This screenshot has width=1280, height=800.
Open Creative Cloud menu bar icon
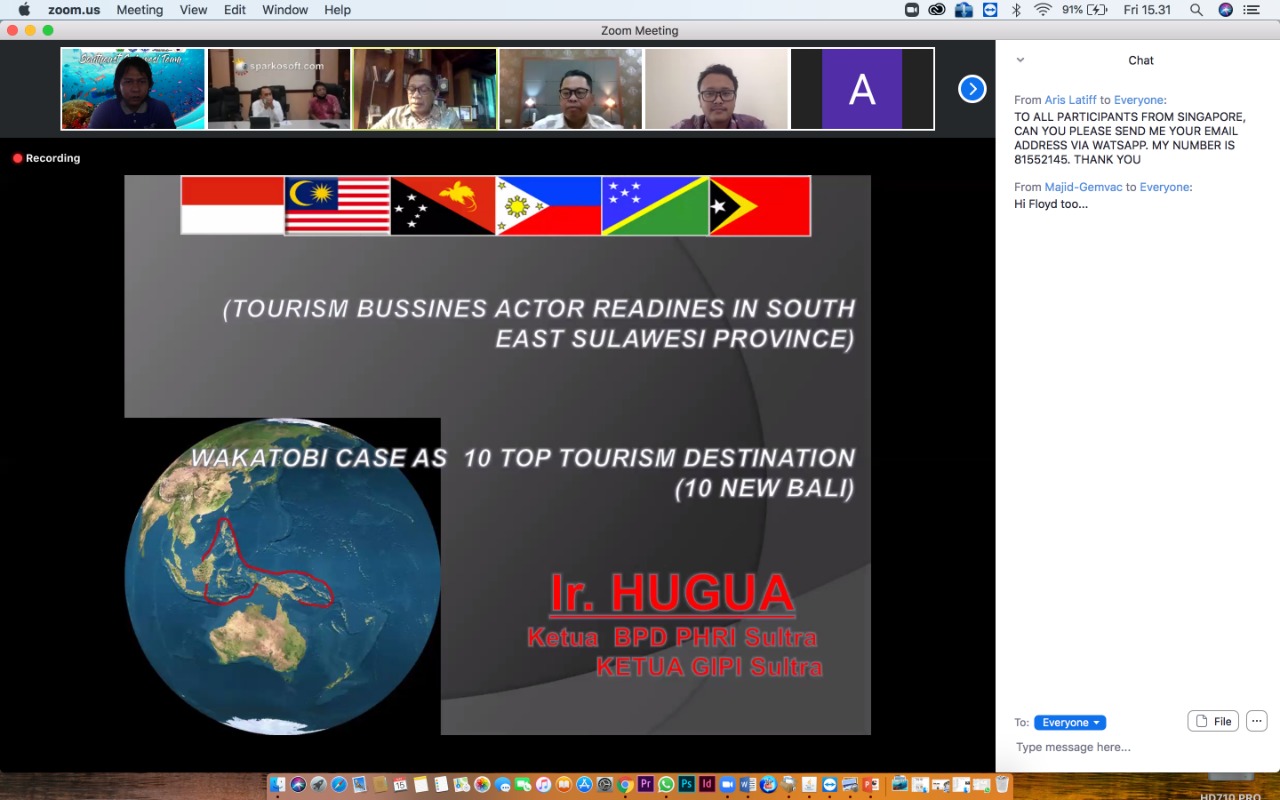pos(937,10)
